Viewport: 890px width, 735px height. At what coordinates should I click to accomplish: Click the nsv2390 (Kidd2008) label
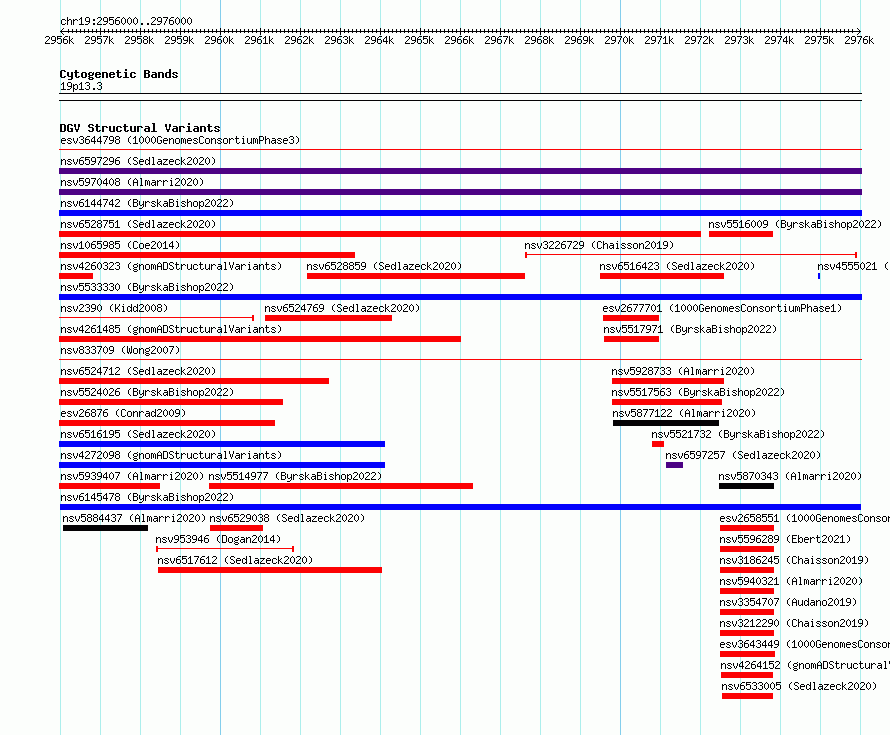114,308
